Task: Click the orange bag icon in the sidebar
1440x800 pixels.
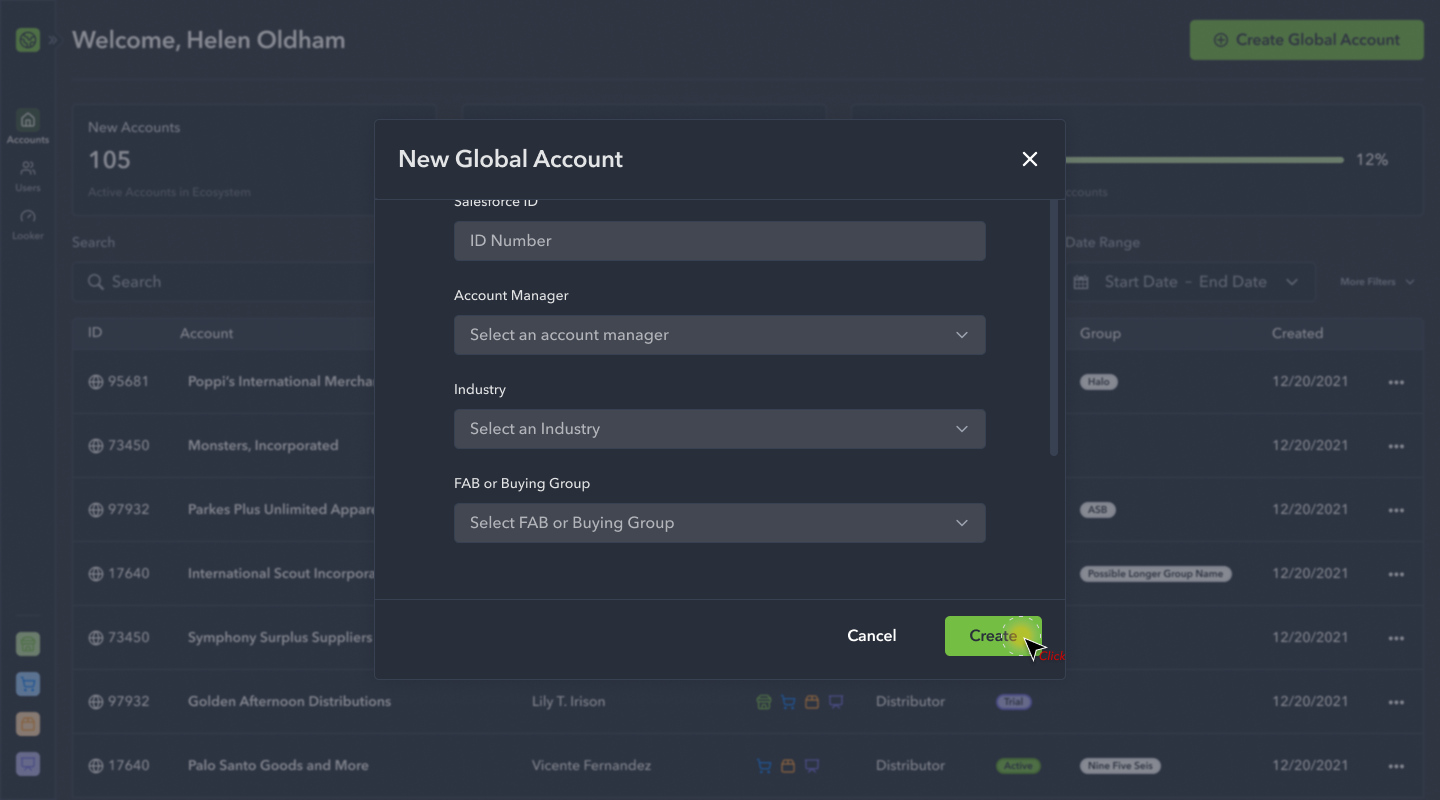Action: coord(27,724)
